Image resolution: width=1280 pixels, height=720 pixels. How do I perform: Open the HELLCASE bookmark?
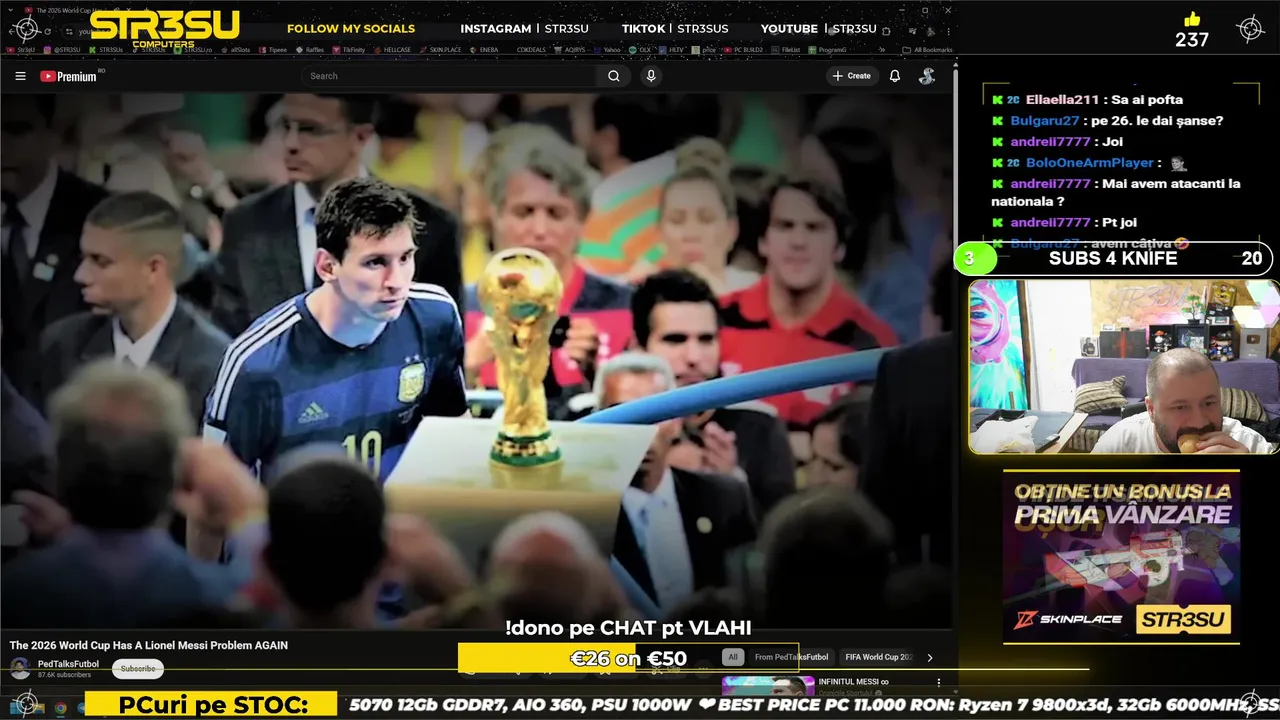393,50
